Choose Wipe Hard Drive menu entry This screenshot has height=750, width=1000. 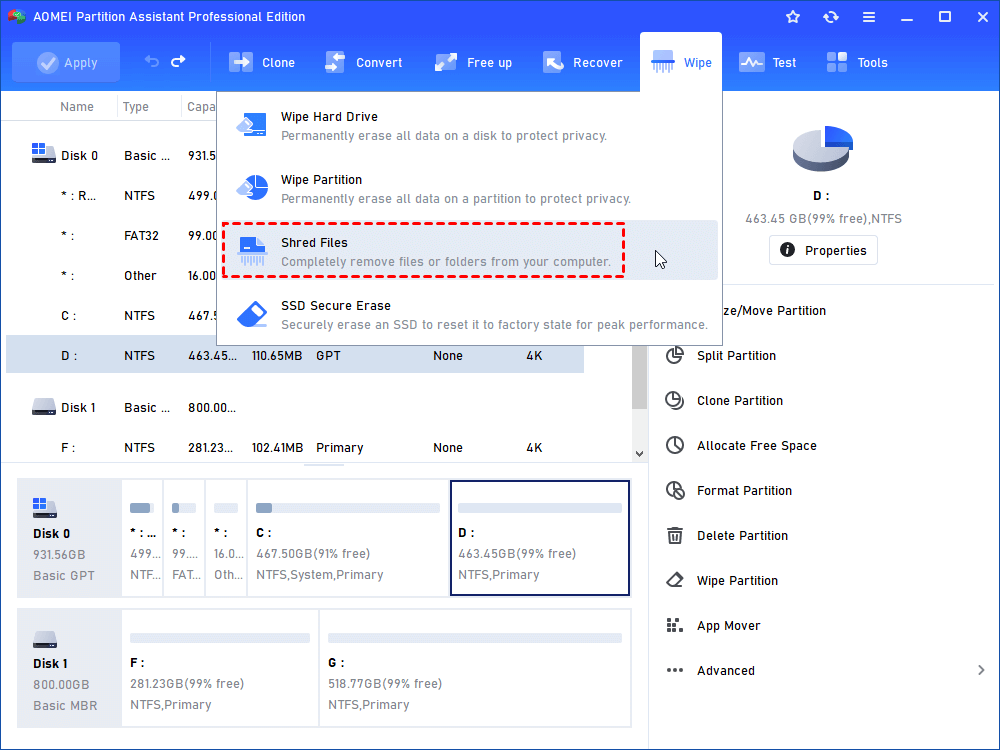pos(443,126)
